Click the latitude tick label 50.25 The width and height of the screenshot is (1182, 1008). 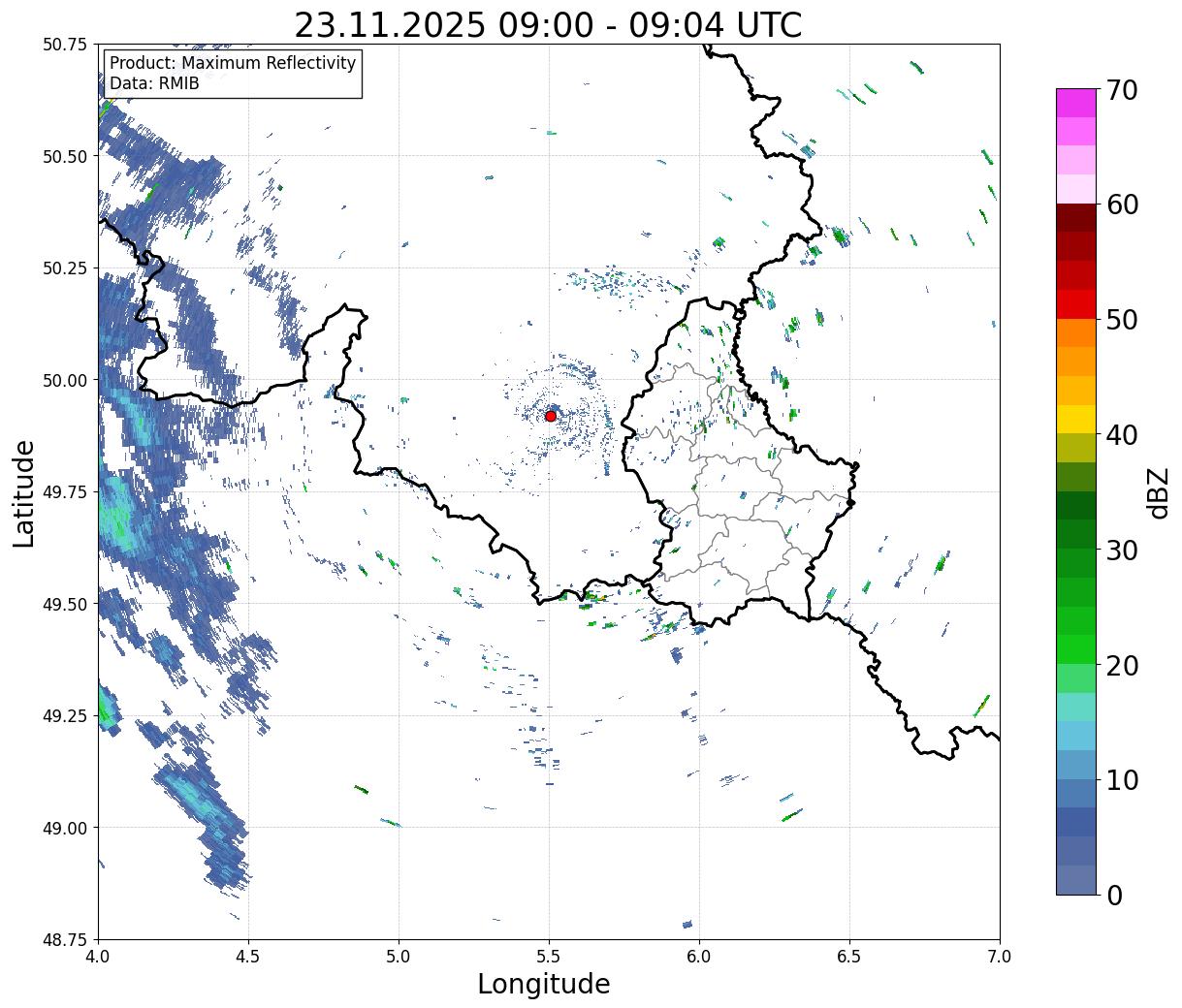tap(65, 268)
